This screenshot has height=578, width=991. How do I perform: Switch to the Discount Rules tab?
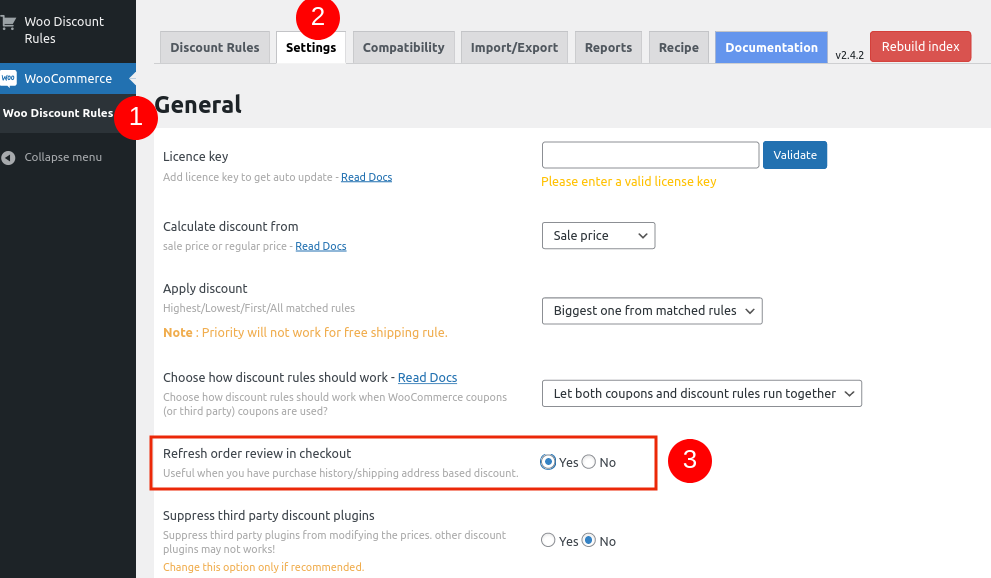tap(215, 47)
